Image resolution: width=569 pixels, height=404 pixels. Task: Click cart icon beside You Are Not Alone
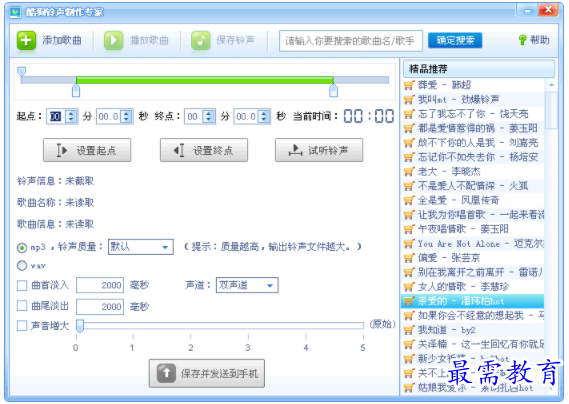coord(409,243)
